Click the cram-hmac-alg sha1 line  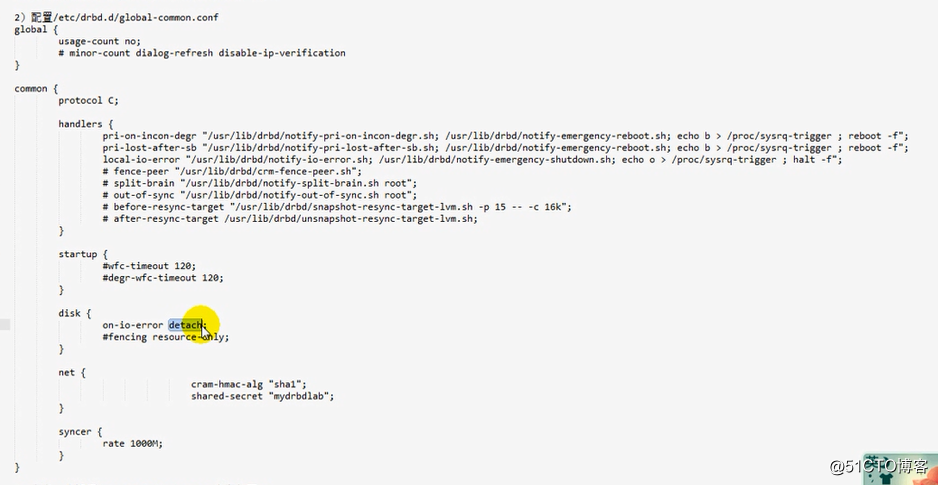coord(249,385)
